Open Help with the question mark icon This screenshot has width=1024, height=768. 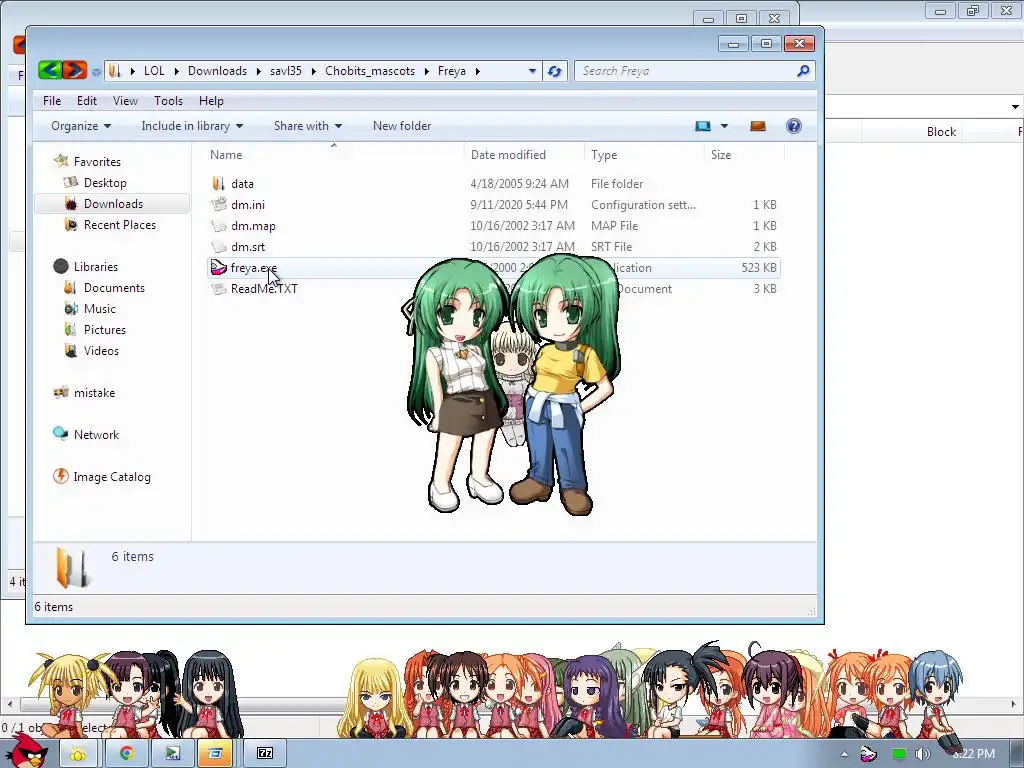(x=793, y=126)
